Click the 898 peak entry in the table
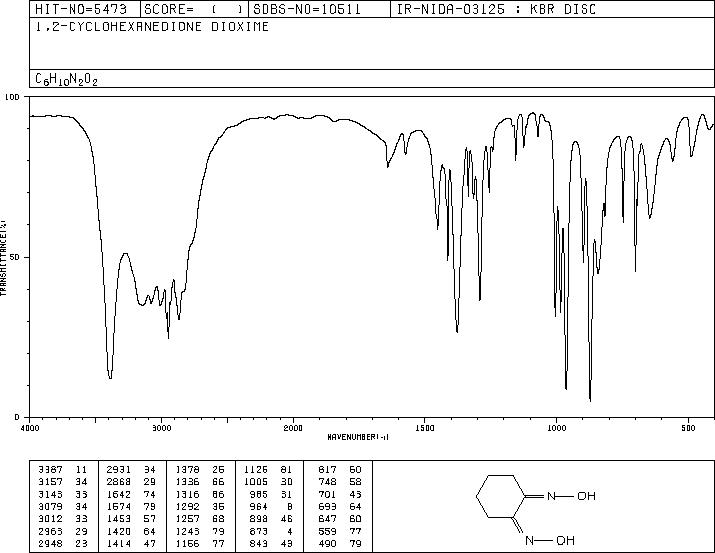This screenshot has height=553, width=715. point(271,519)
